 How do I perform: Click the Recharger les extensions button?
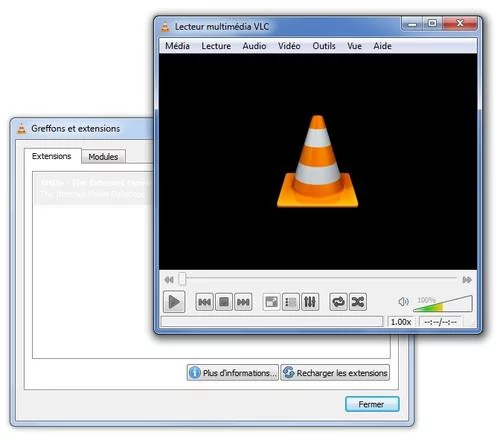335,373
